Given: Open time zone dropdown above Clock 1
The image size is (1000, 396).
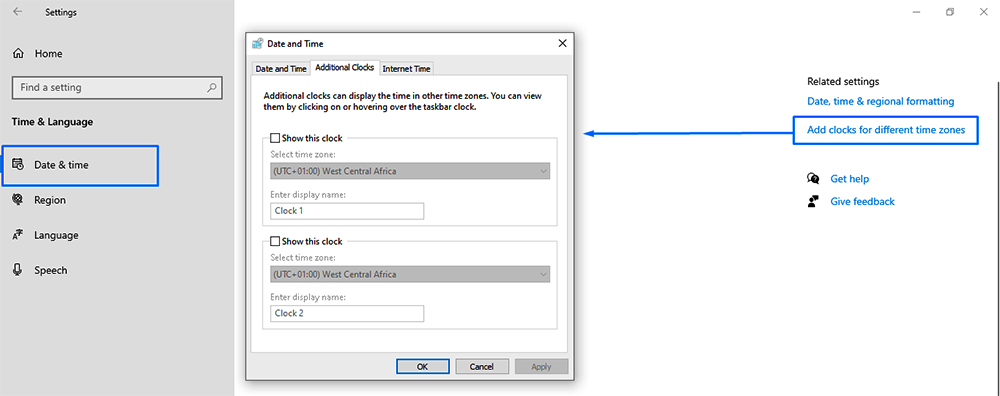Looking at the screenshot, I should pyautogui.click(x=410, y=171).
